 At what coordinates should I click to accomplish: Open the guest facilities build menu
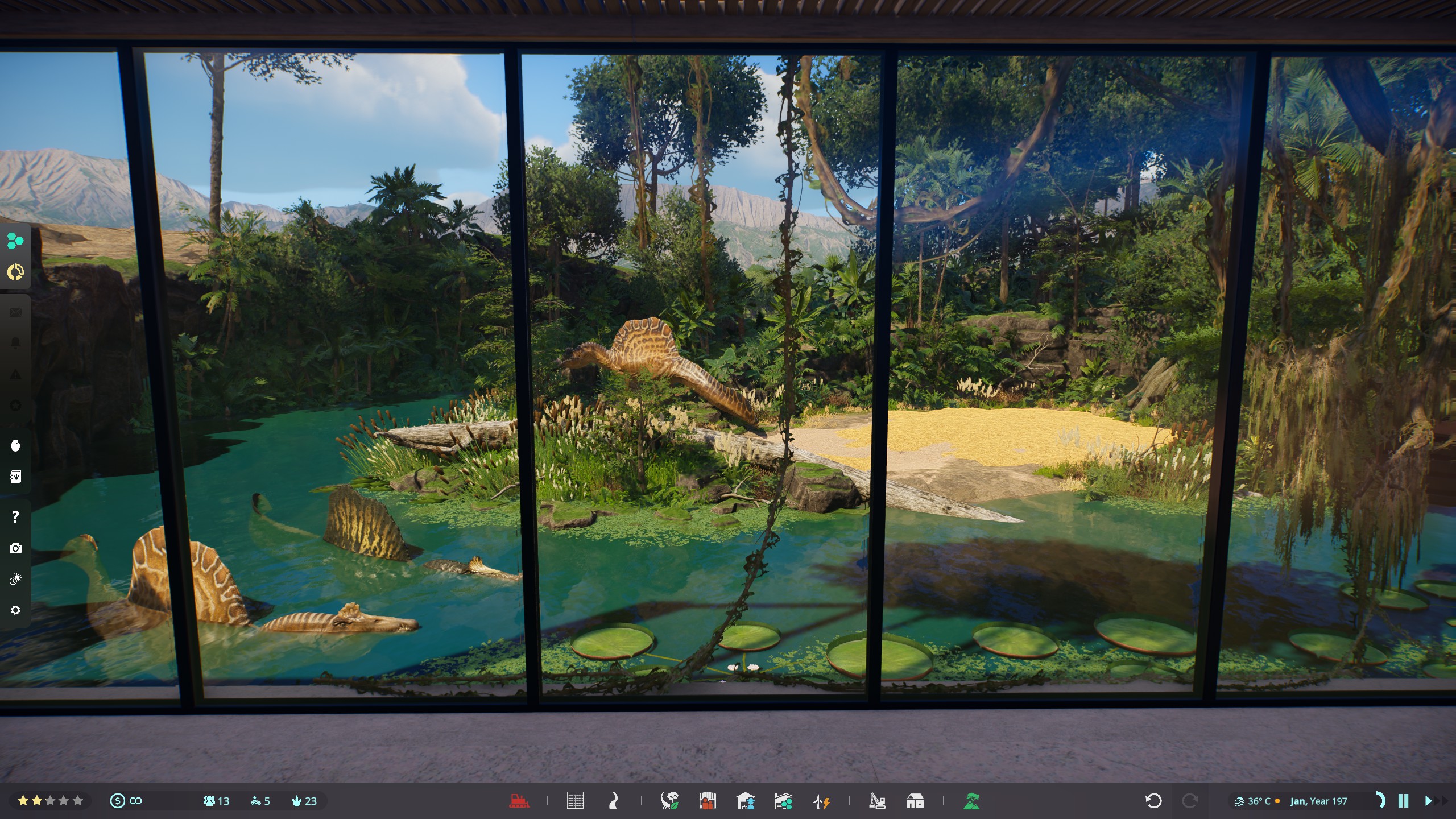(x=707, y=801)
